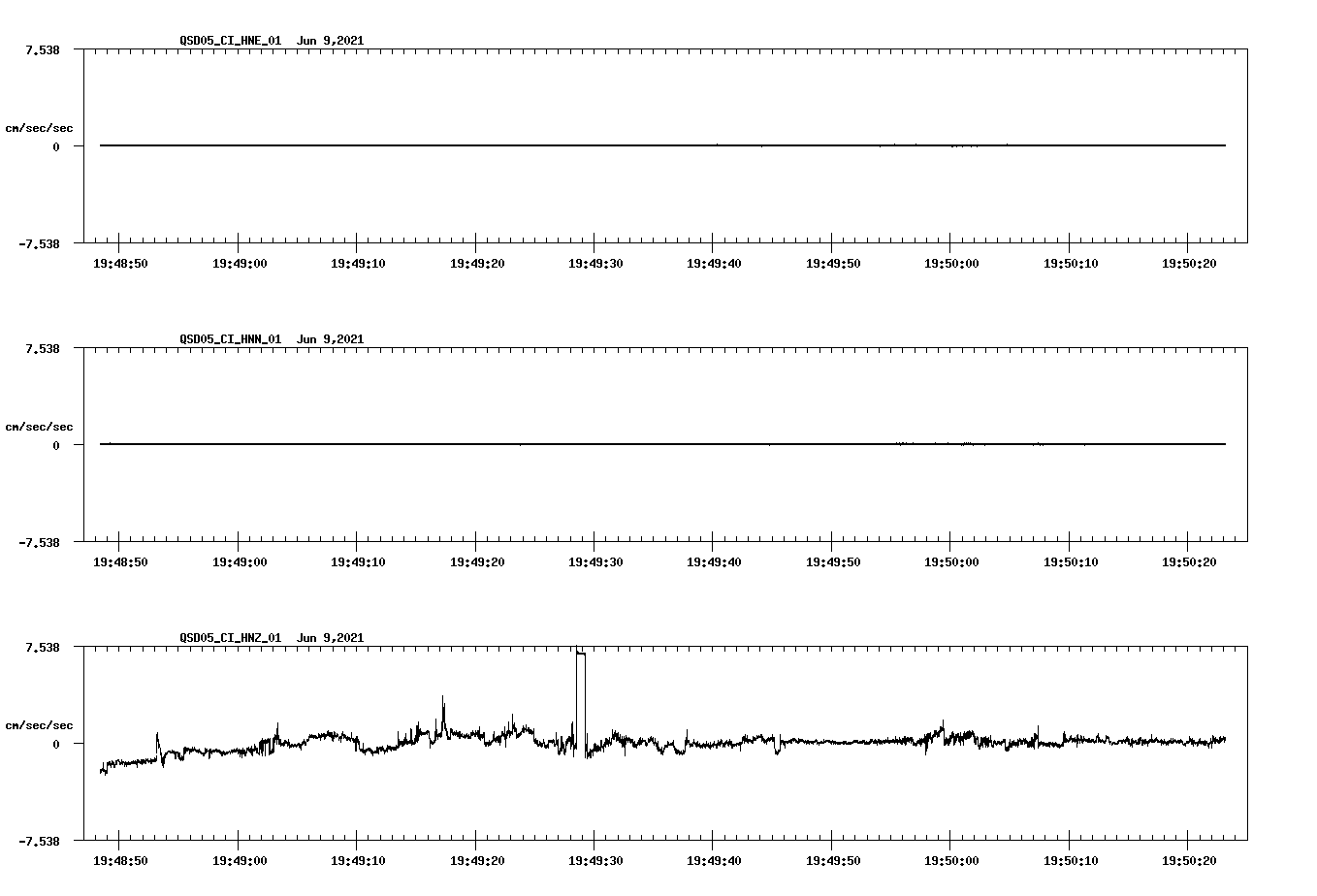Select the 7.538 upper limit on HNZ plot

[42, 647]
